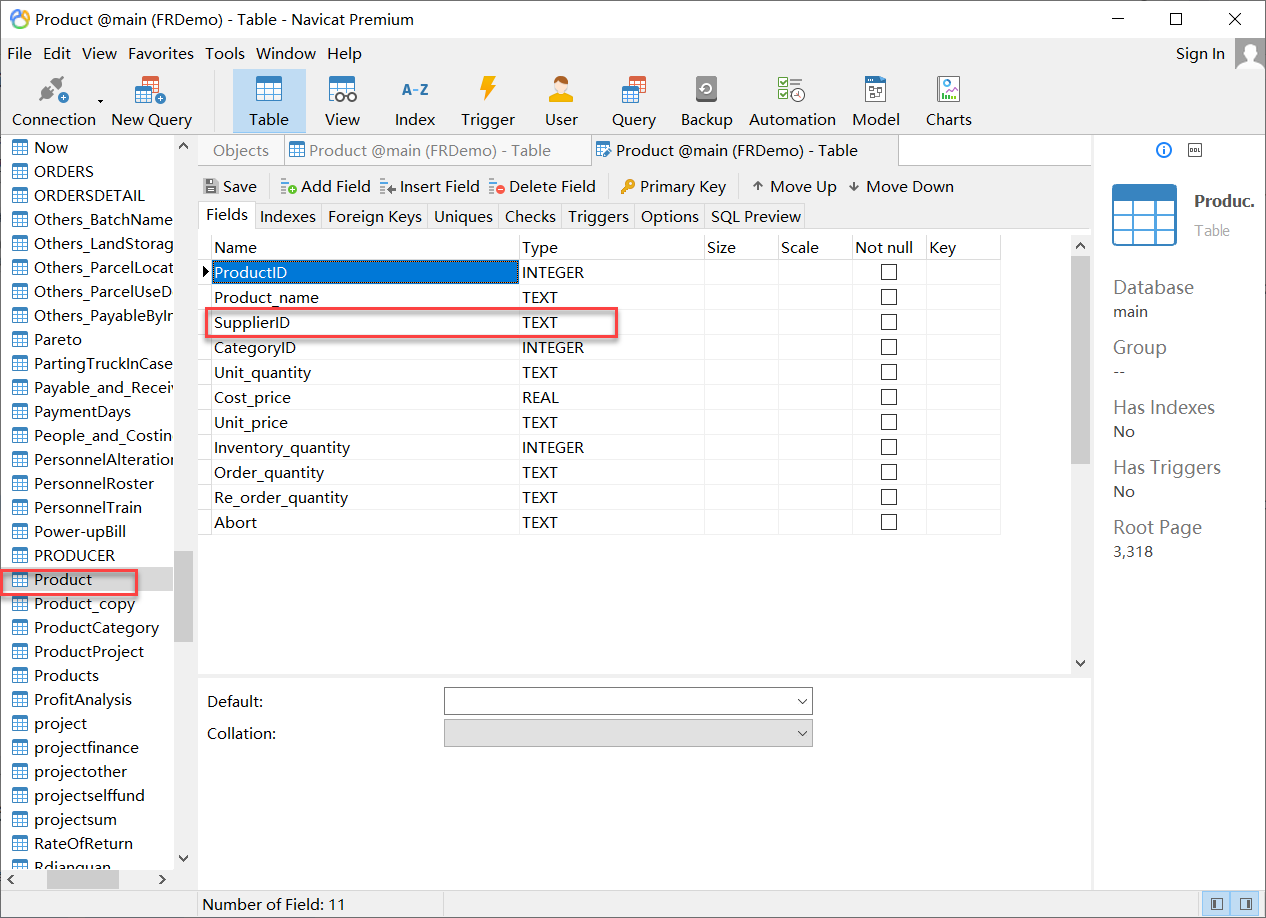Select the PRODUCER table in sidebar
The width and height of the screenshot is (1266, 918).
74,555
